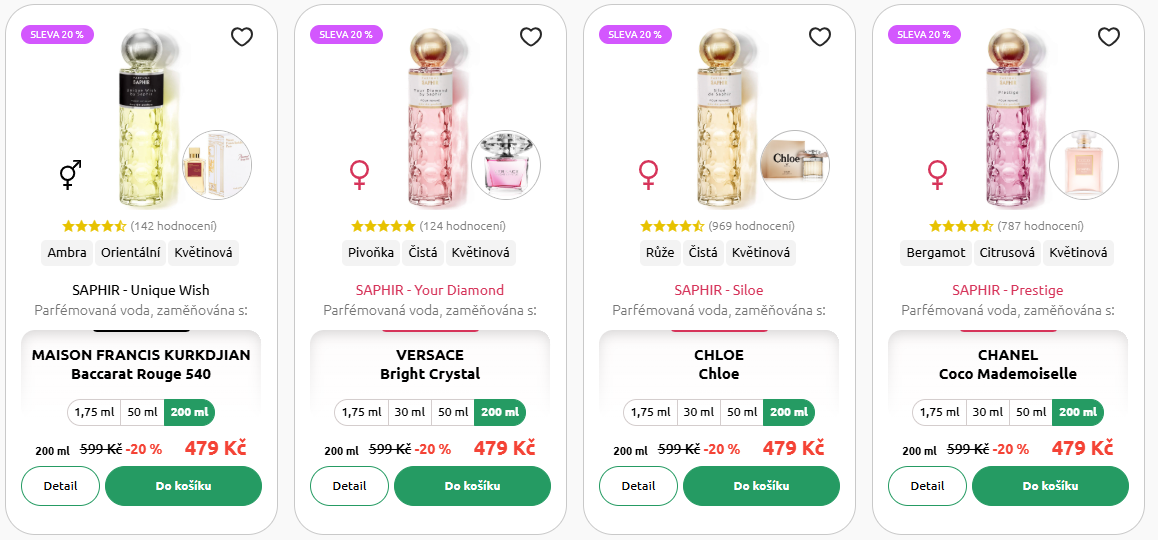Viewport: 1158px width, 540px height.
Task: Click the heart on the Siloe card
Action: pos(820,37)
